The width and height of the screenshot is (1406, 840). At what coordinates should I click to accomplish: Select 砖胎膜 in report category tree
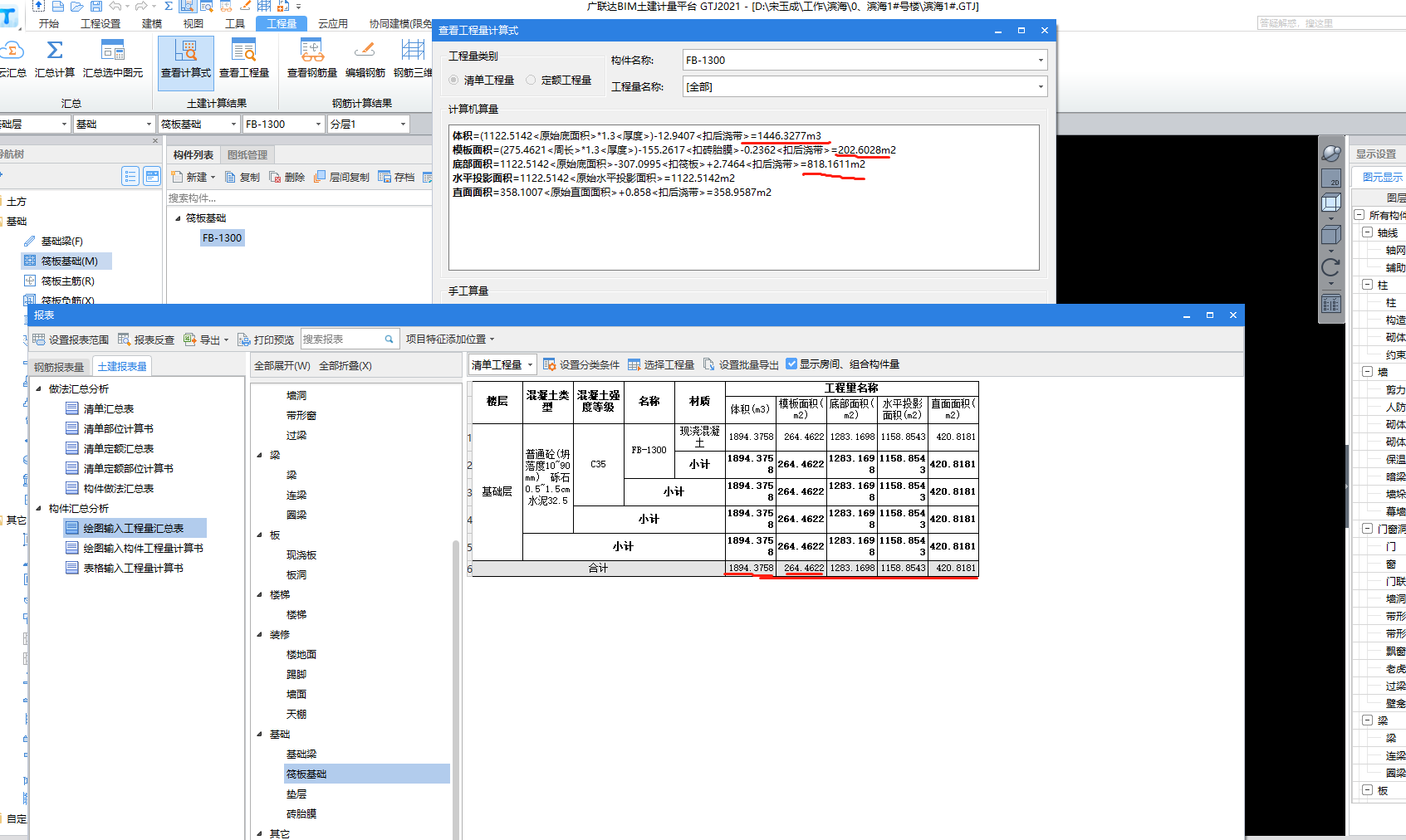[301, 813]
